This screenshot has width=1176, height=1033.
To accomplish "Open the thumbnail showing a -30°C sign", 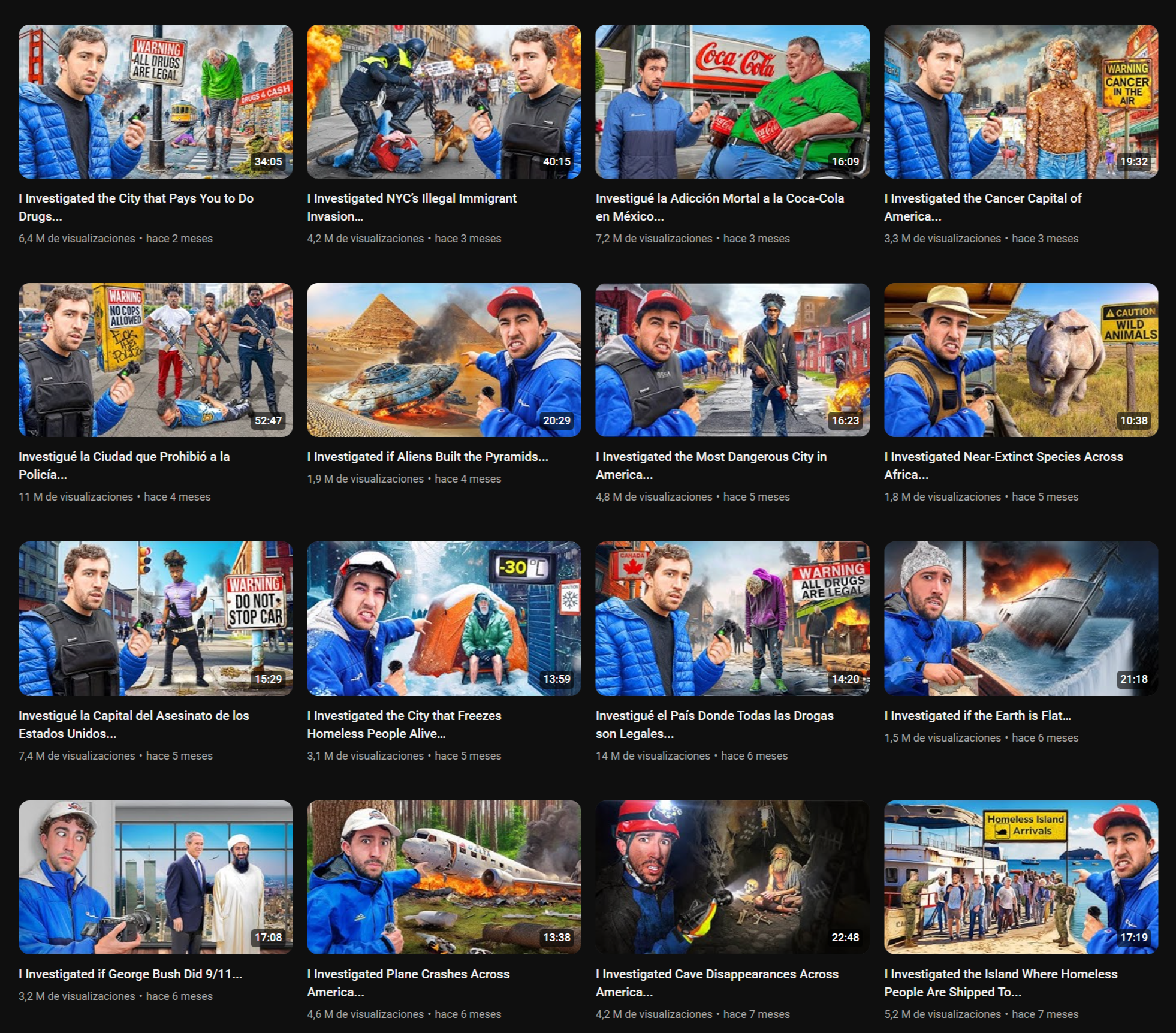I will coord(444,618).
